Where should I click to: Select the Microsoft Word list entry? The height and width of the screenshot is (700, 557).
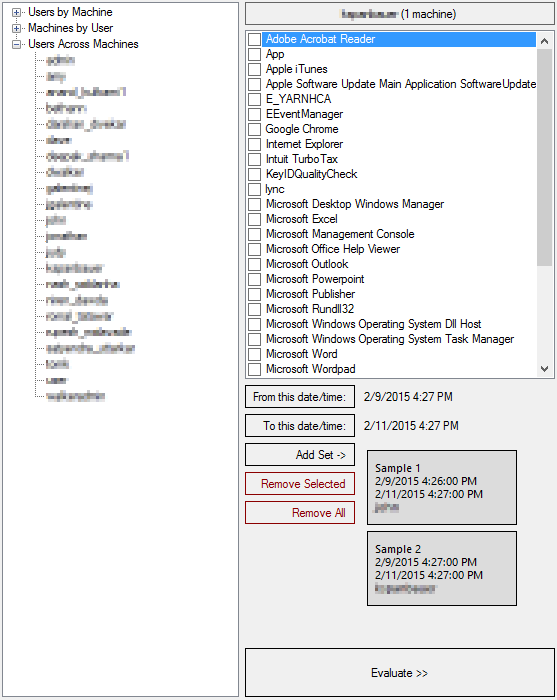click(x=302, y=354)
